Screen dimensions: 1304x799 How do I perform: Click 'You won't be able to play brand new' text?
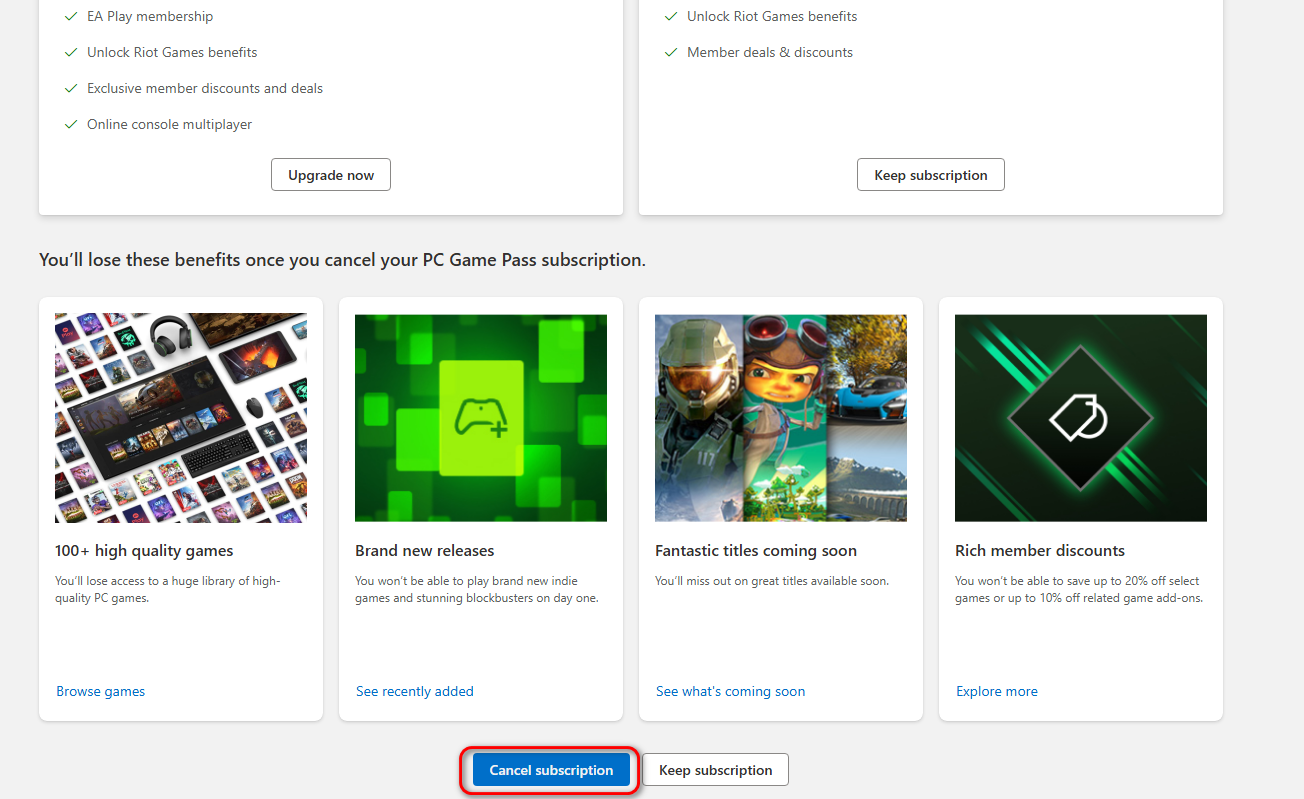[x=477, y=590]
